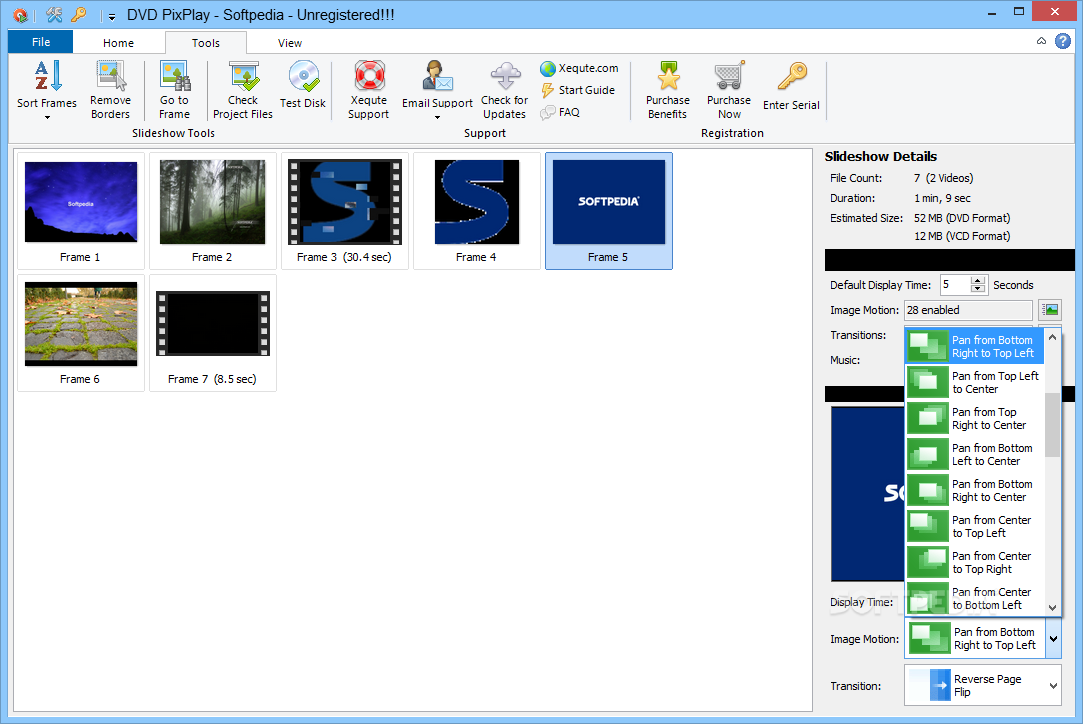Open the File menu tab
1083x724 pixels.
(x=41, y=42)
